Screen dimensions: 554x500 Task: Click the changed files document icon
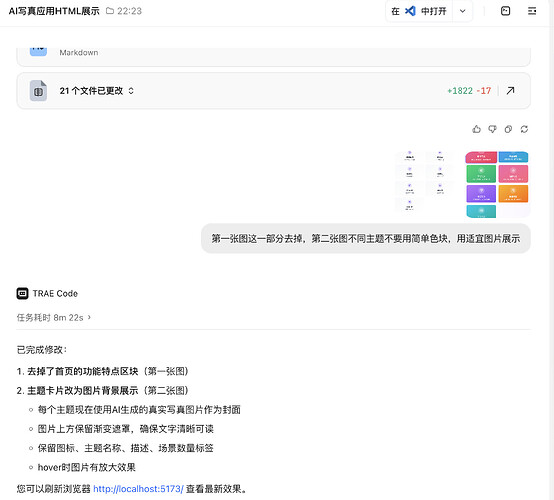(x=38, y=91)
